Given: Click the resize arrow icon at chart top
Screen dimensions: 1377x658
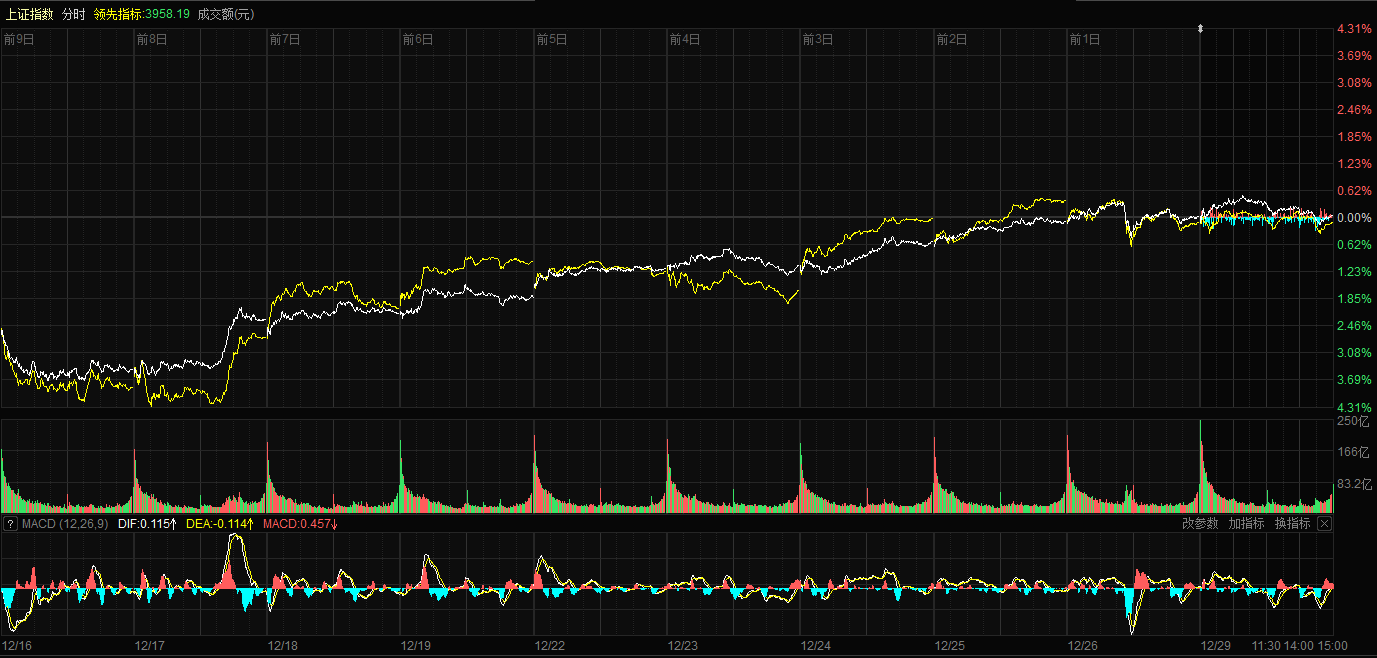Looking at the screenshot, I should (1201, 29).
